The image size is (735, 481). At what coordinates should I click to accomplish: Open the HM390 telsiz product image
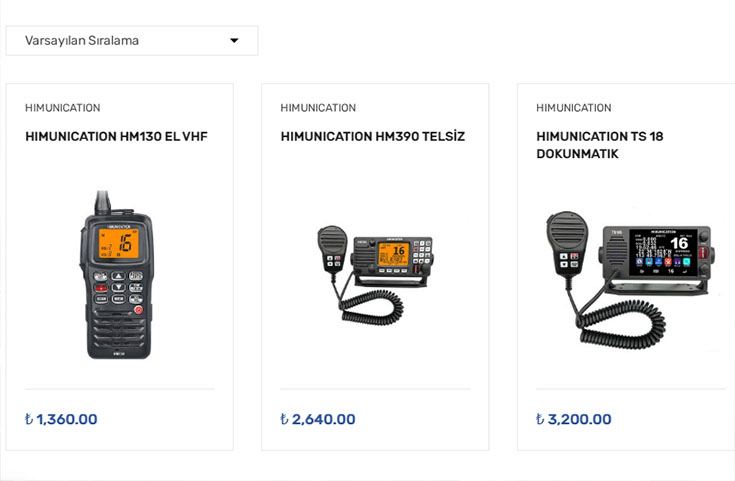pyautogui.click(x=375, y=276)
